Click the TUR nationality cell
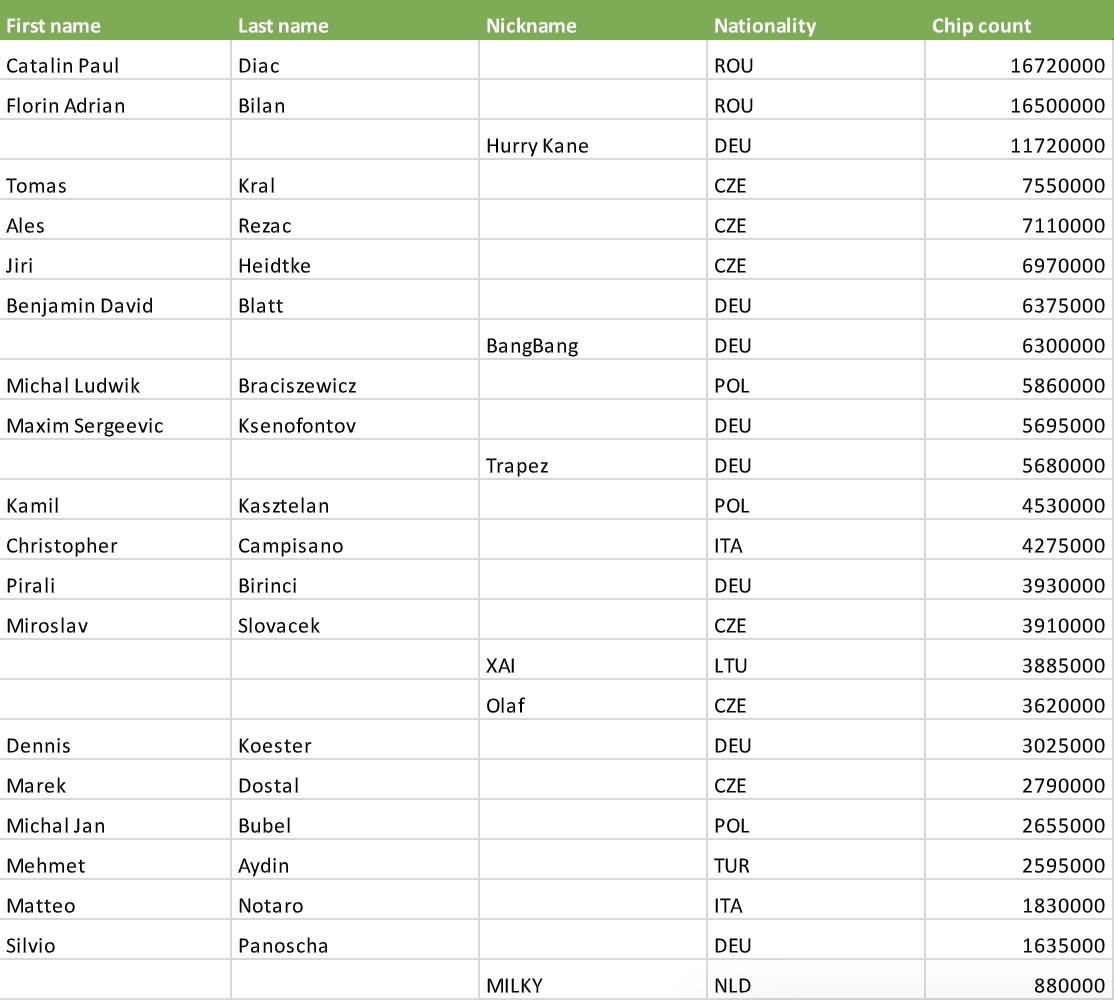1114x1000 pixels. click(732, 866)
